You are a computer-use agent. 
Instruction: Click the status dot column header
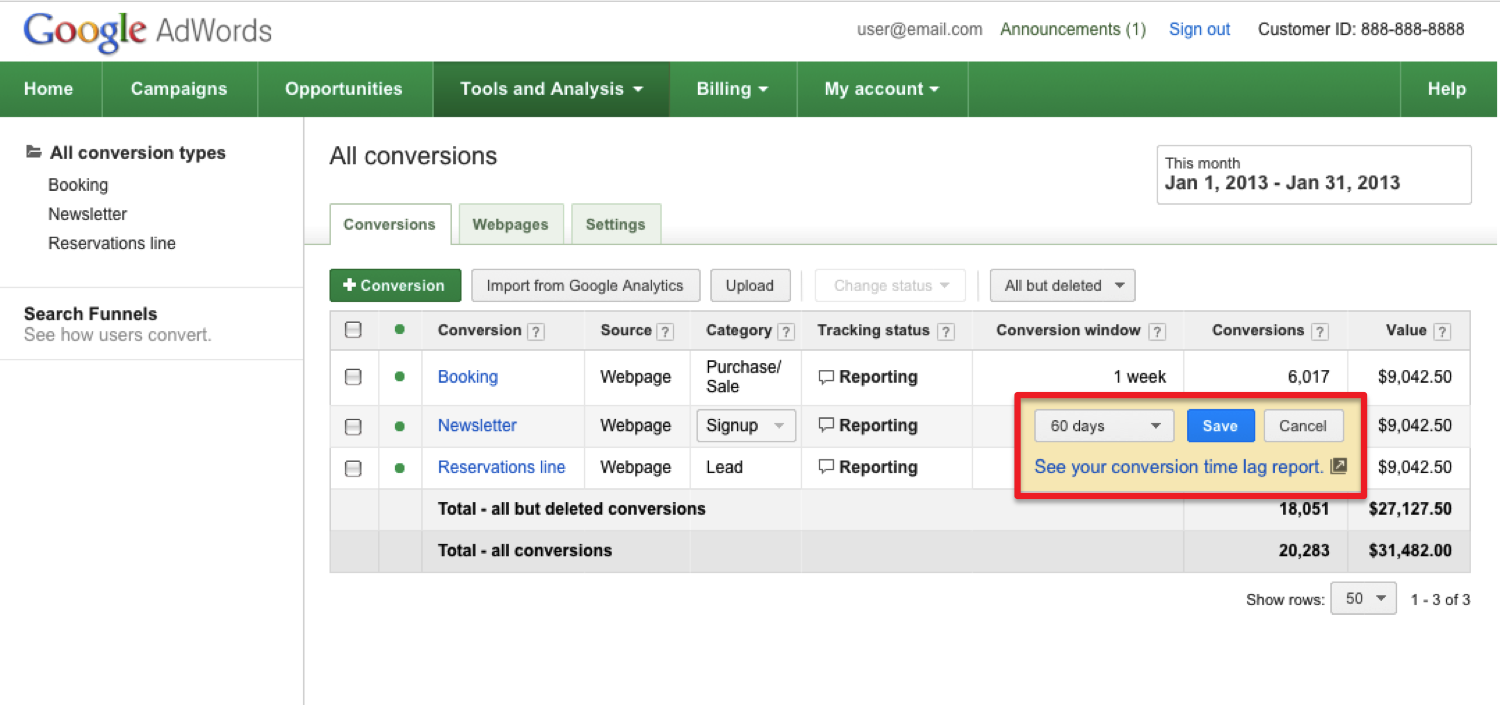(x=400, y=329)
